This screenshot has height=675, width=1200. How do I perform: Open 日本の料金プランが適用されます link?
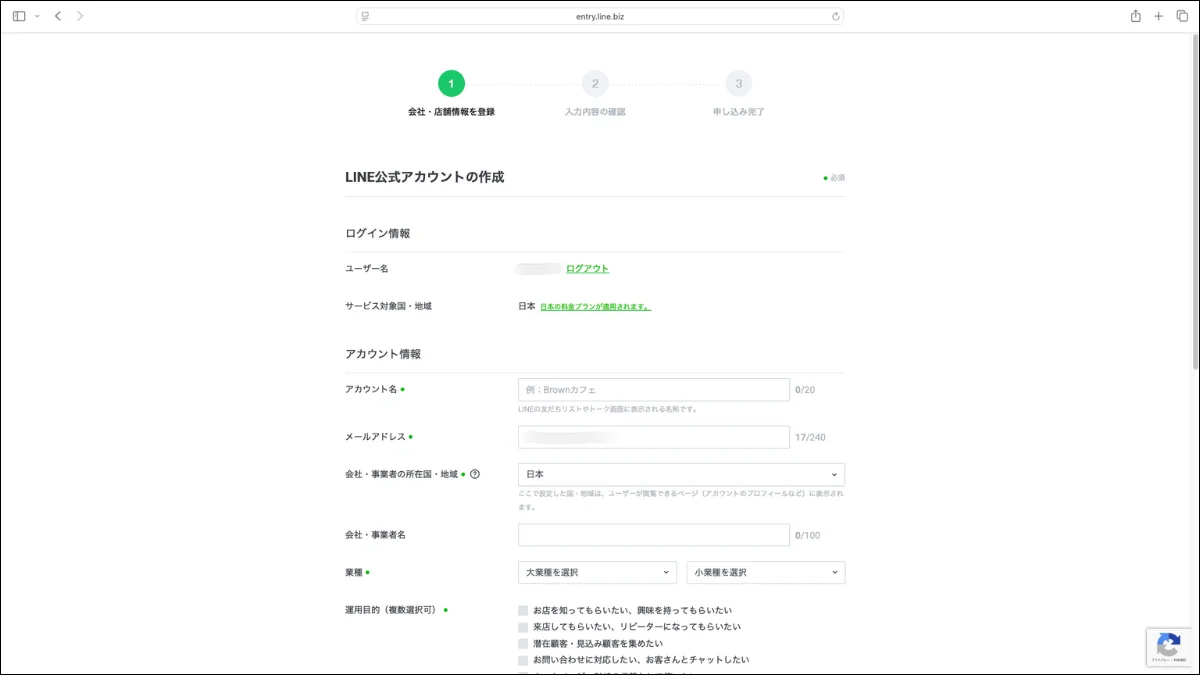595,307
